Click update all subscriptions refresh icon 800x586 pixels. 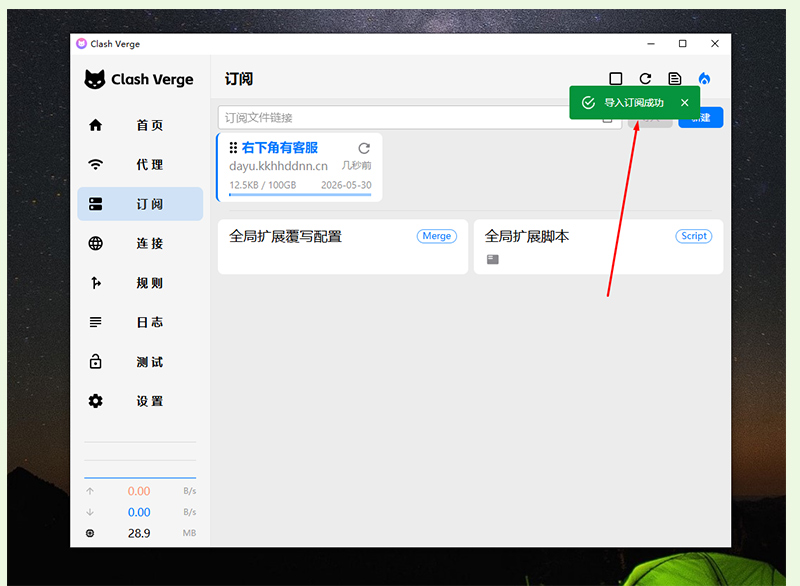[645, 79]
